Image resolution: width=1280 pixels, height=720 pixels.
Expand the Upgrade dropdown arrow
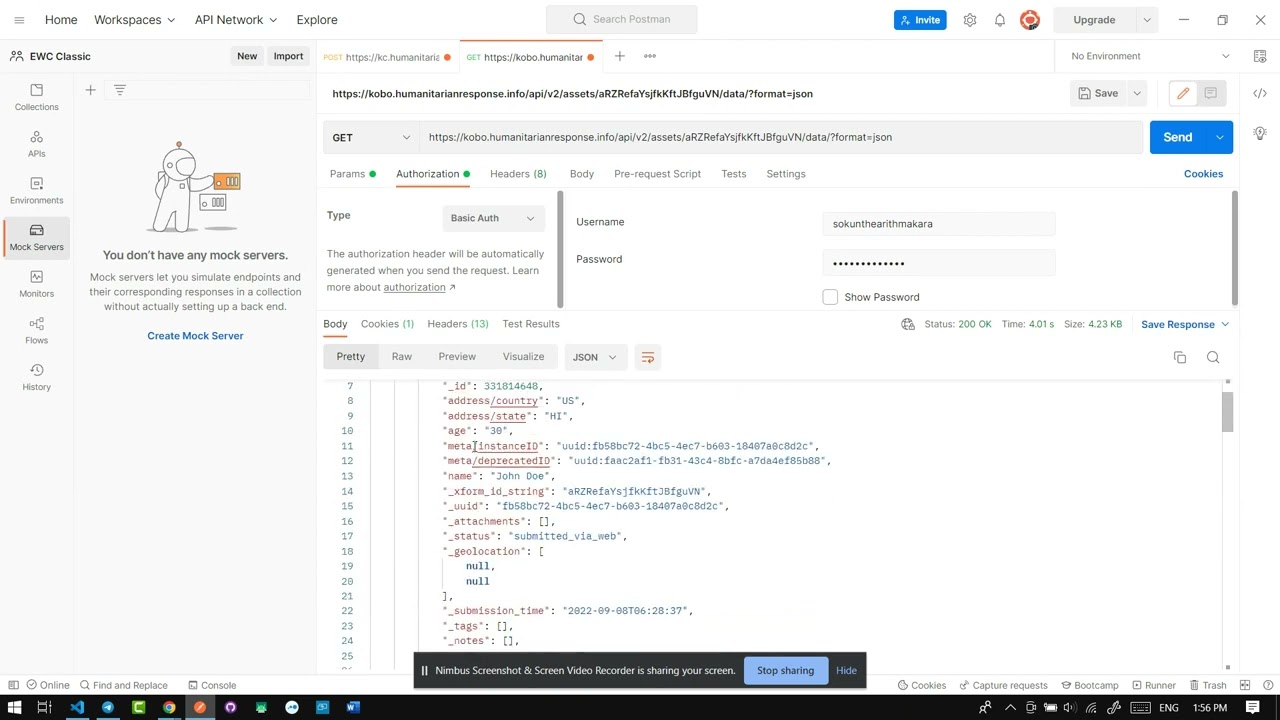point(1147,20)
